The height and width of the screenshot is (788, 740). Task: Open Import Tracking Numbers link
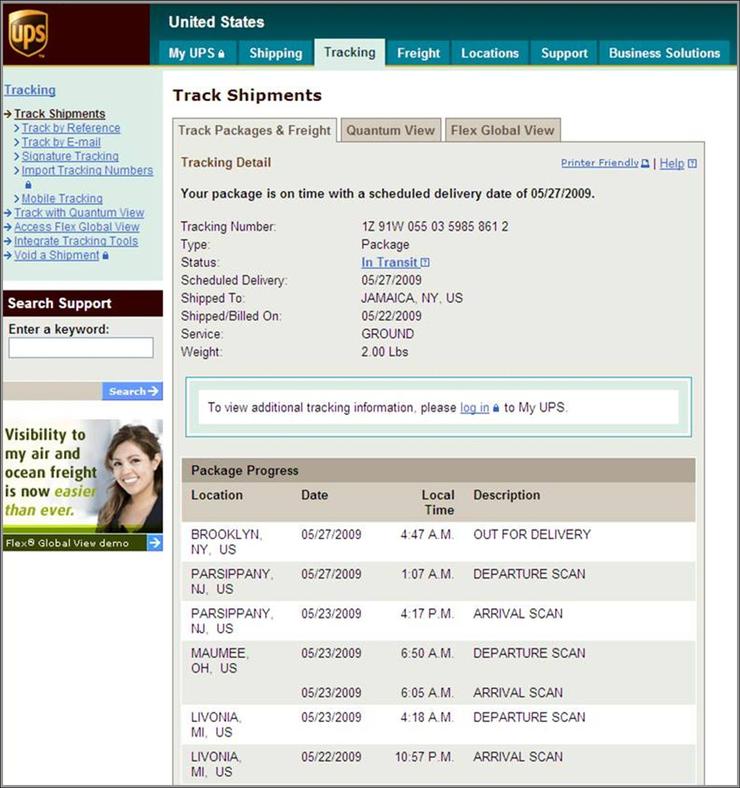click(x=87, y=170)
